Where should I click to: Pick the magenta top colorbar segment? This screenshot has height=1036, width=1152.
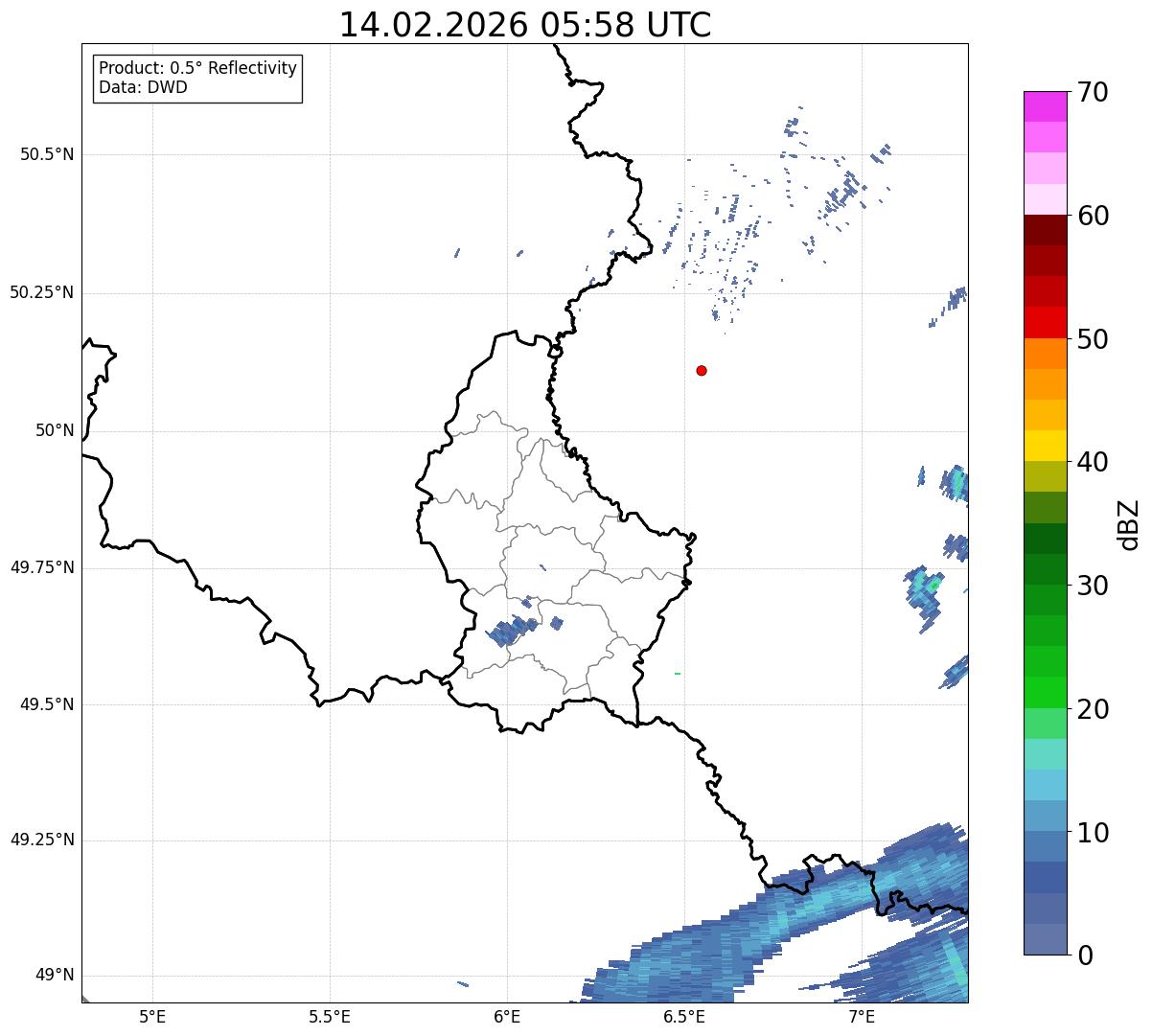(1046, 106)
